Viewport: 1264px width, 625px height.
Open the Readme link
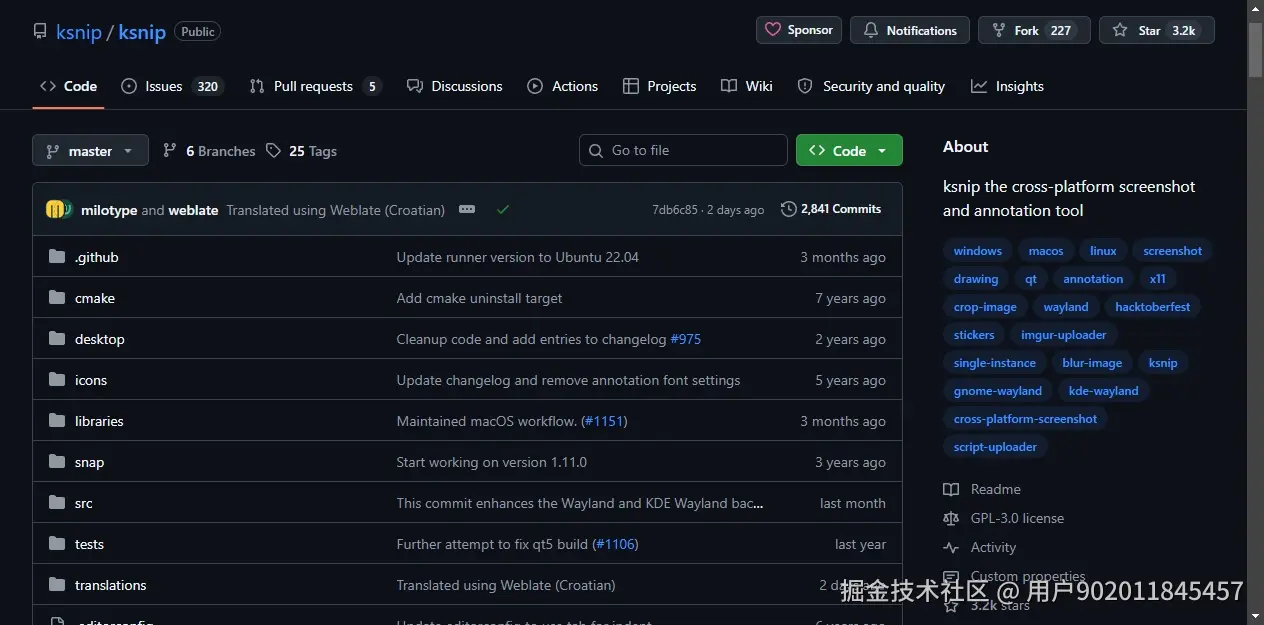(982, 489)
